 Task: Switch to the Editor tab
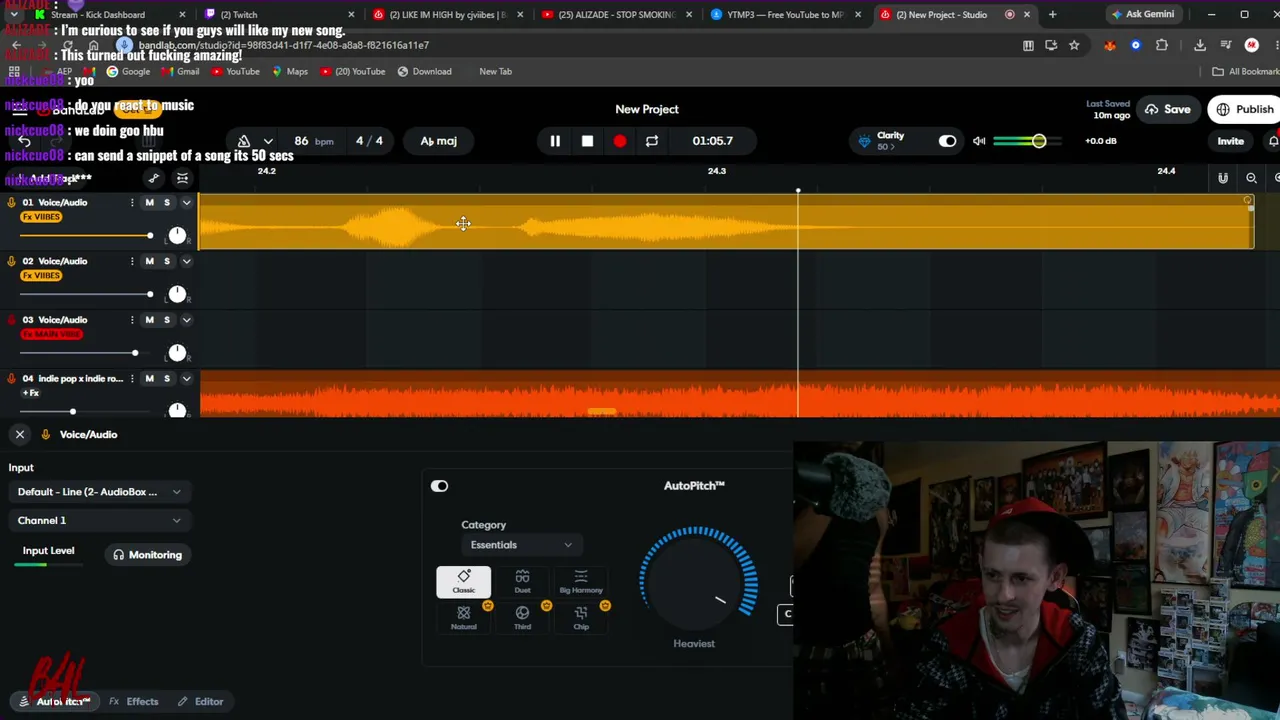click(x=200, y=702)
